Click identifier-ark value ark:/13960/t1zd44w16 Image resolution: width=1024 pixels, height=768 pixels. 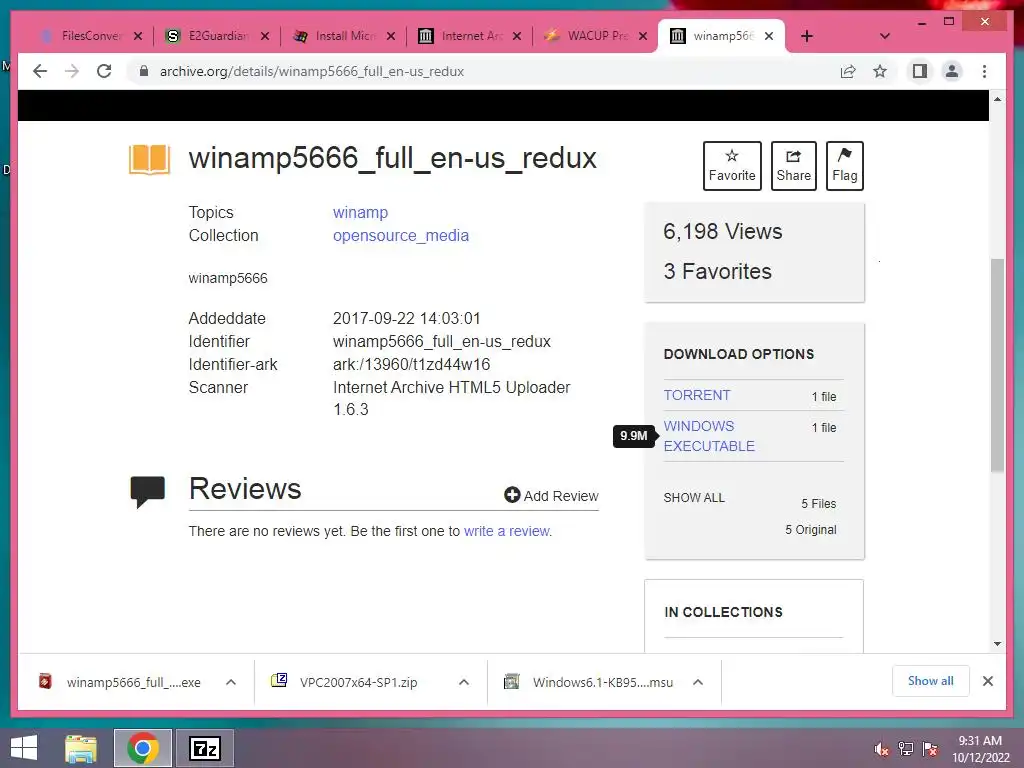[411, 364]
